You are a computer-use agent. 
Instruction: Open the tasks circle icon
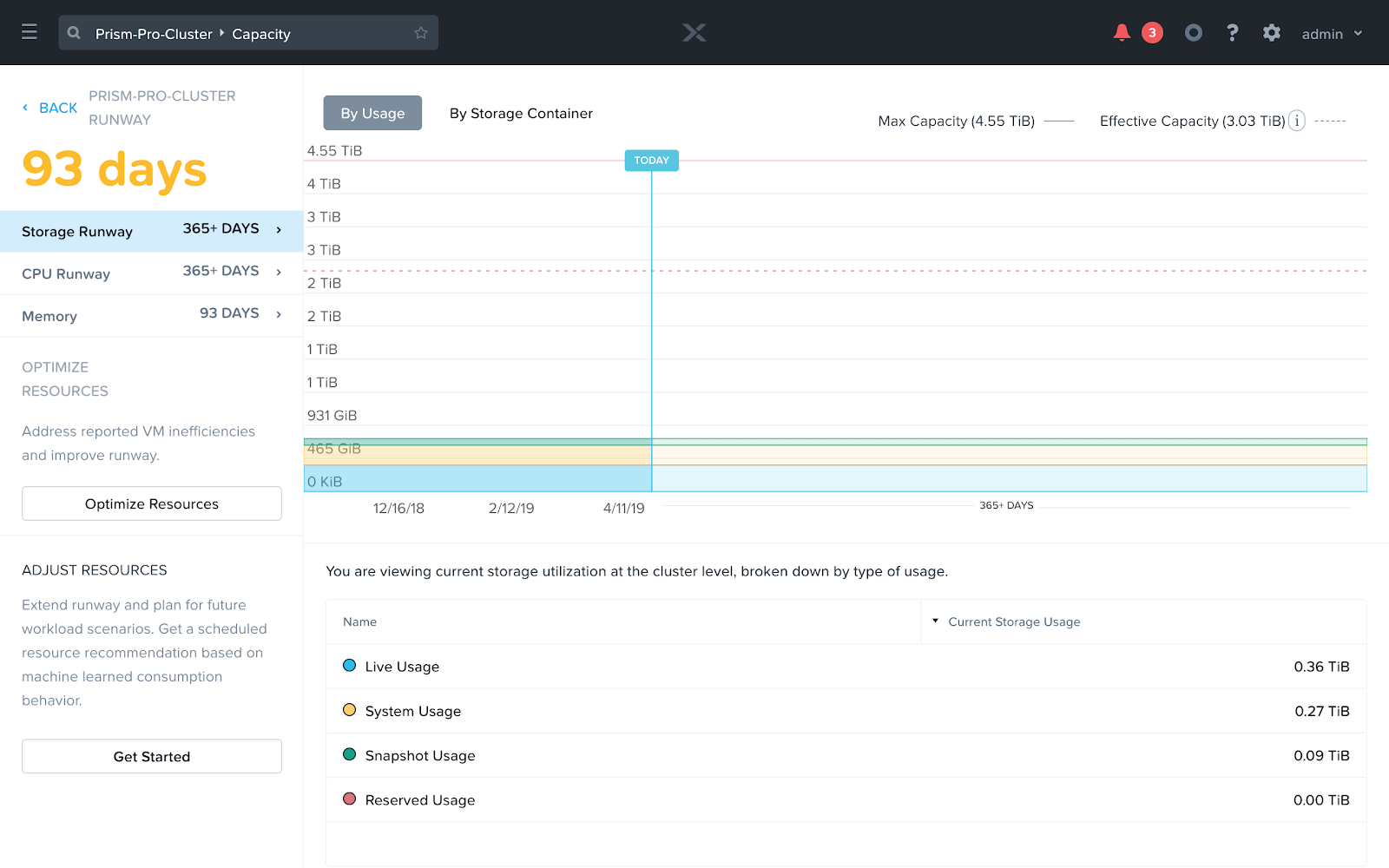coord(1194,33)
